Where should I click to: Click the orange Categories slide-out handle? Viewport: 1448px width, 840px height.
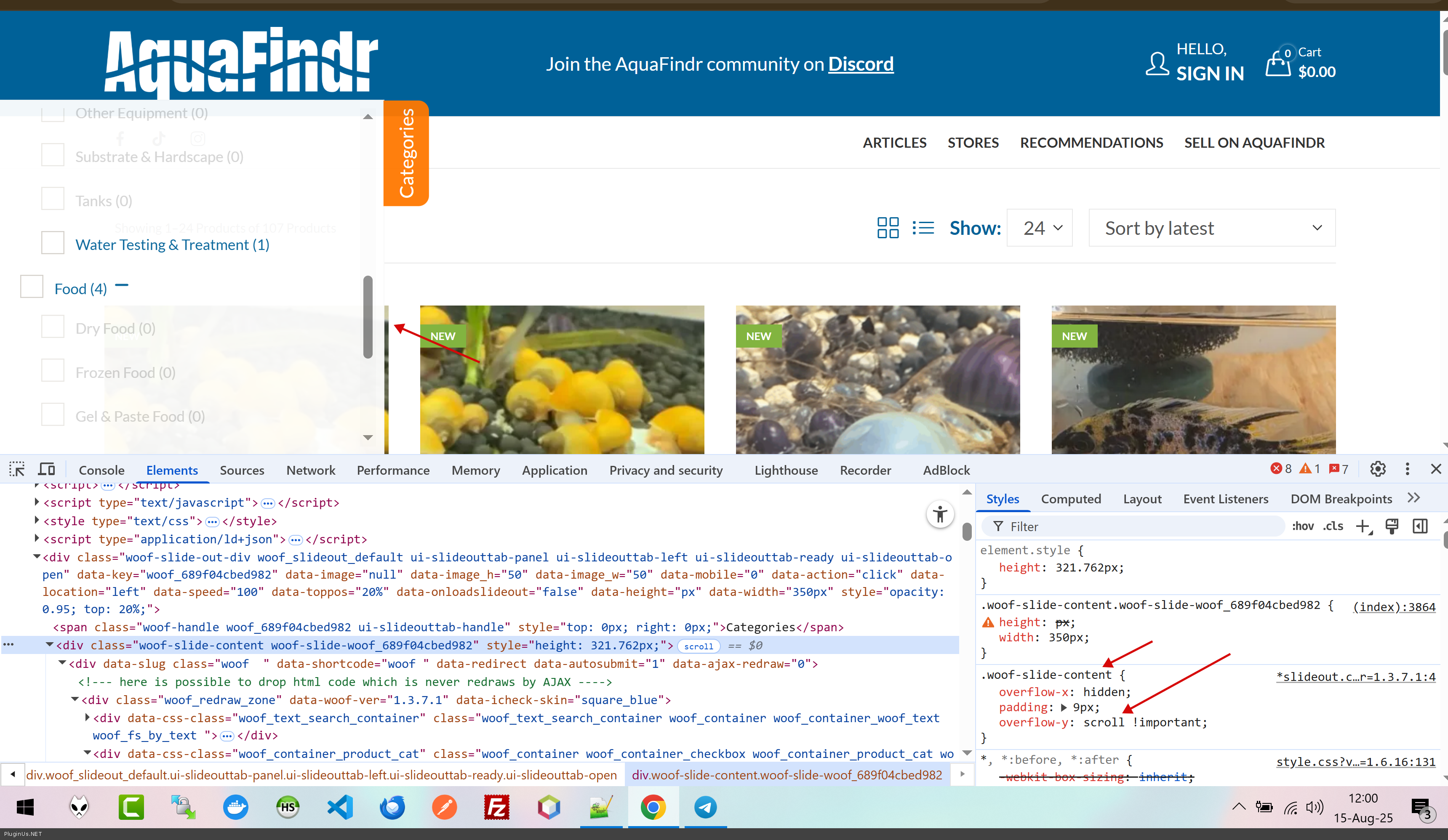[406, 153]
